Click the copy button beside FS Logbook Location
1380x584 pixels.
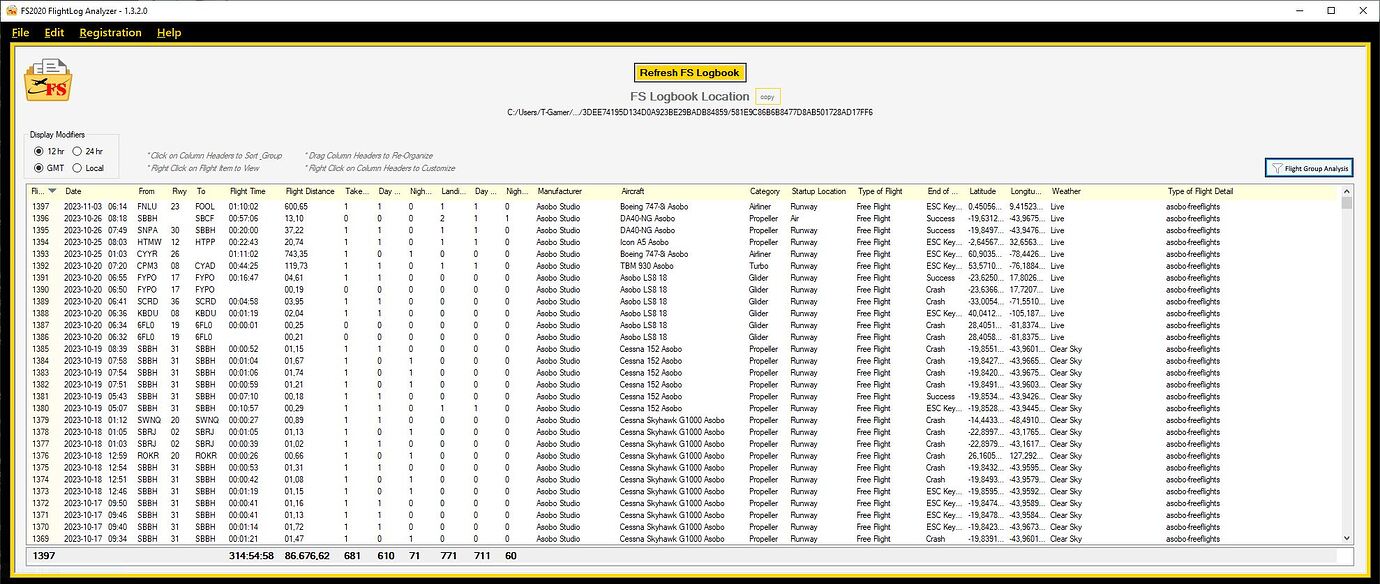pyautogui.click(x=767, y=96)
